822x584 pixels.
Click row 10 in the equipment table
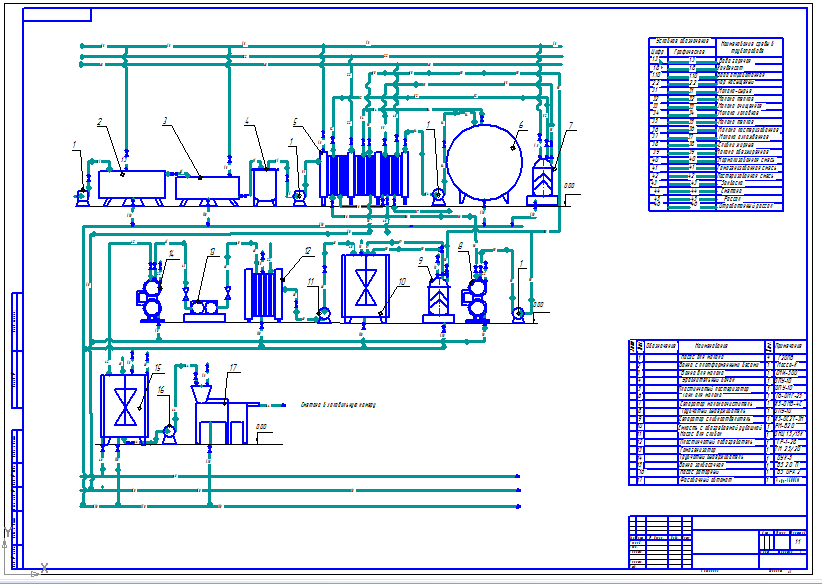[x=717, y=427]
